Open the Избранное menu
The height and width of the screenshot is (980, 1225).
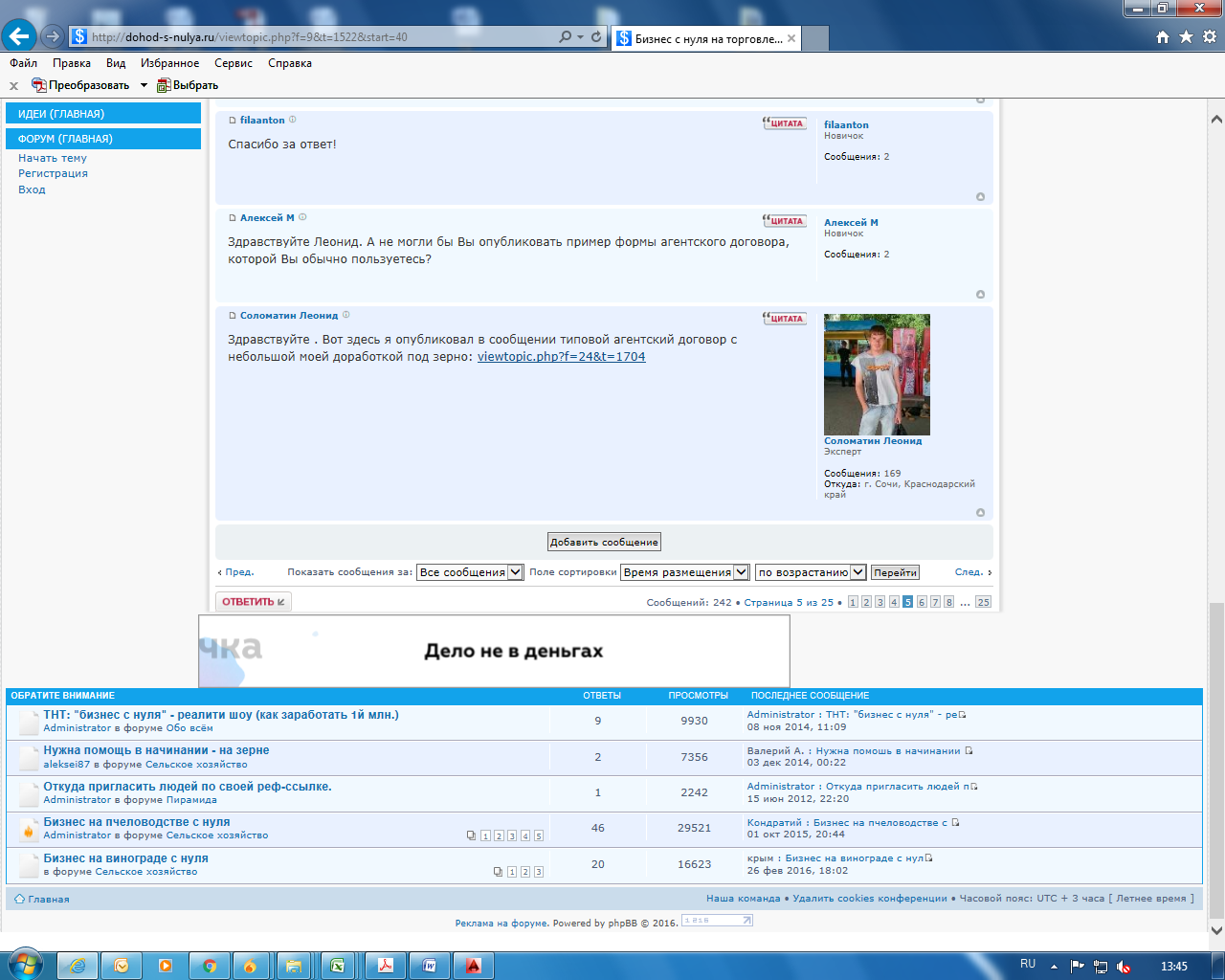[169, 63]
